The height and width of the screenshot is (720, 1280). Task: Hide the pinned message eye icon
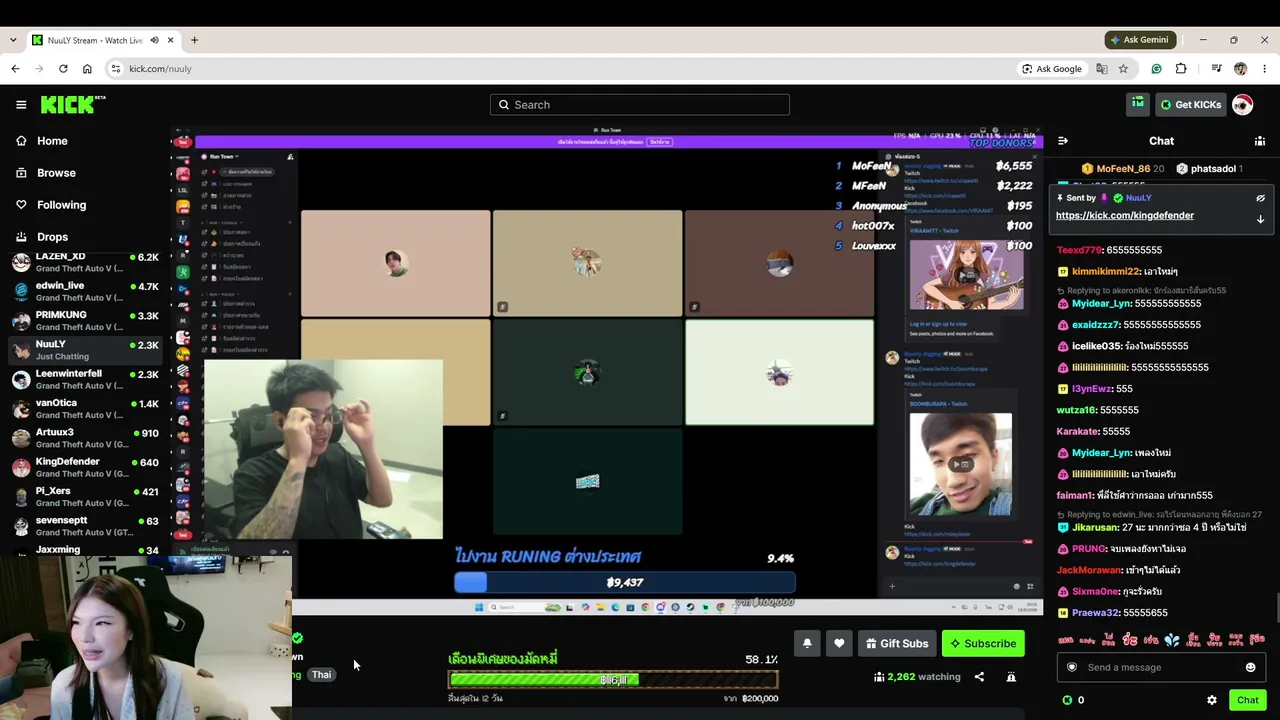click(x=1260, y=198)
